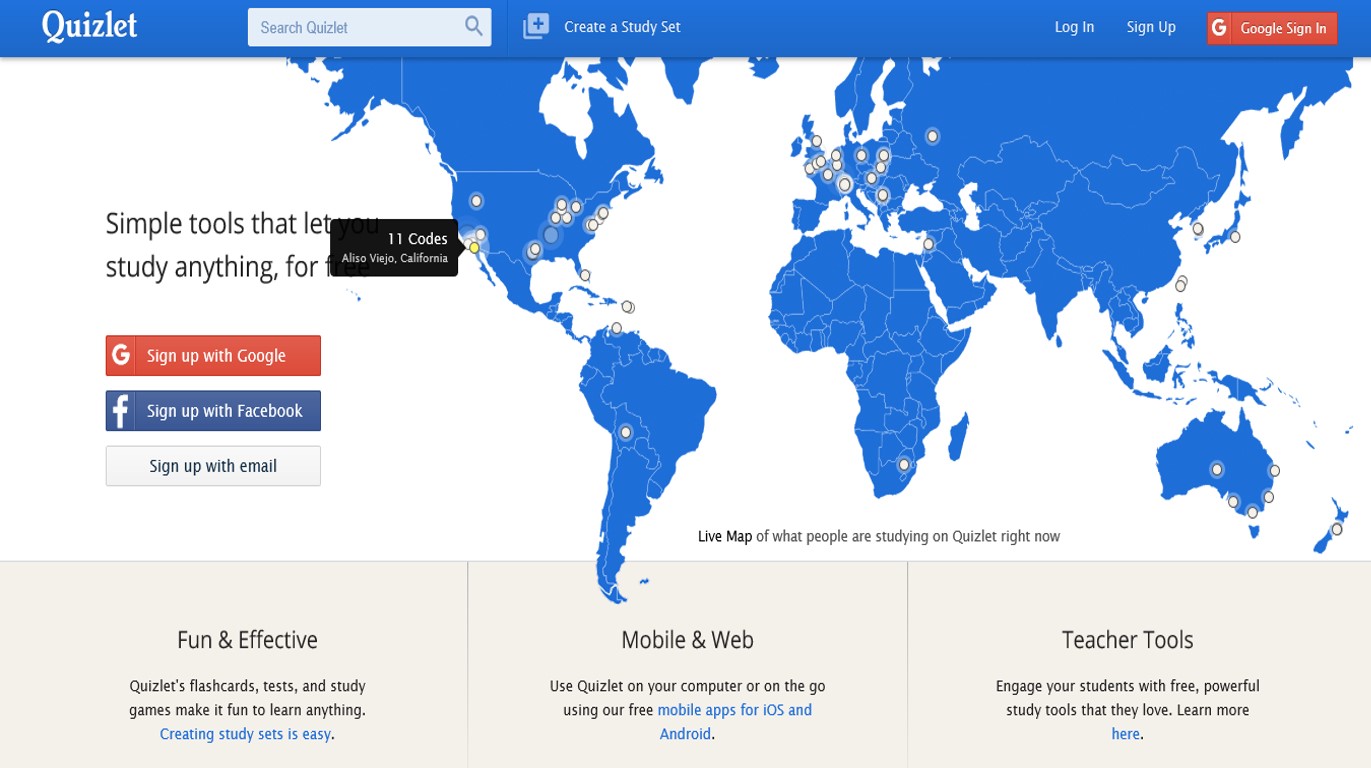Focus the Search Quizlet field
The height and width of the screenshot is (768, 1371).
pos(369,27)
